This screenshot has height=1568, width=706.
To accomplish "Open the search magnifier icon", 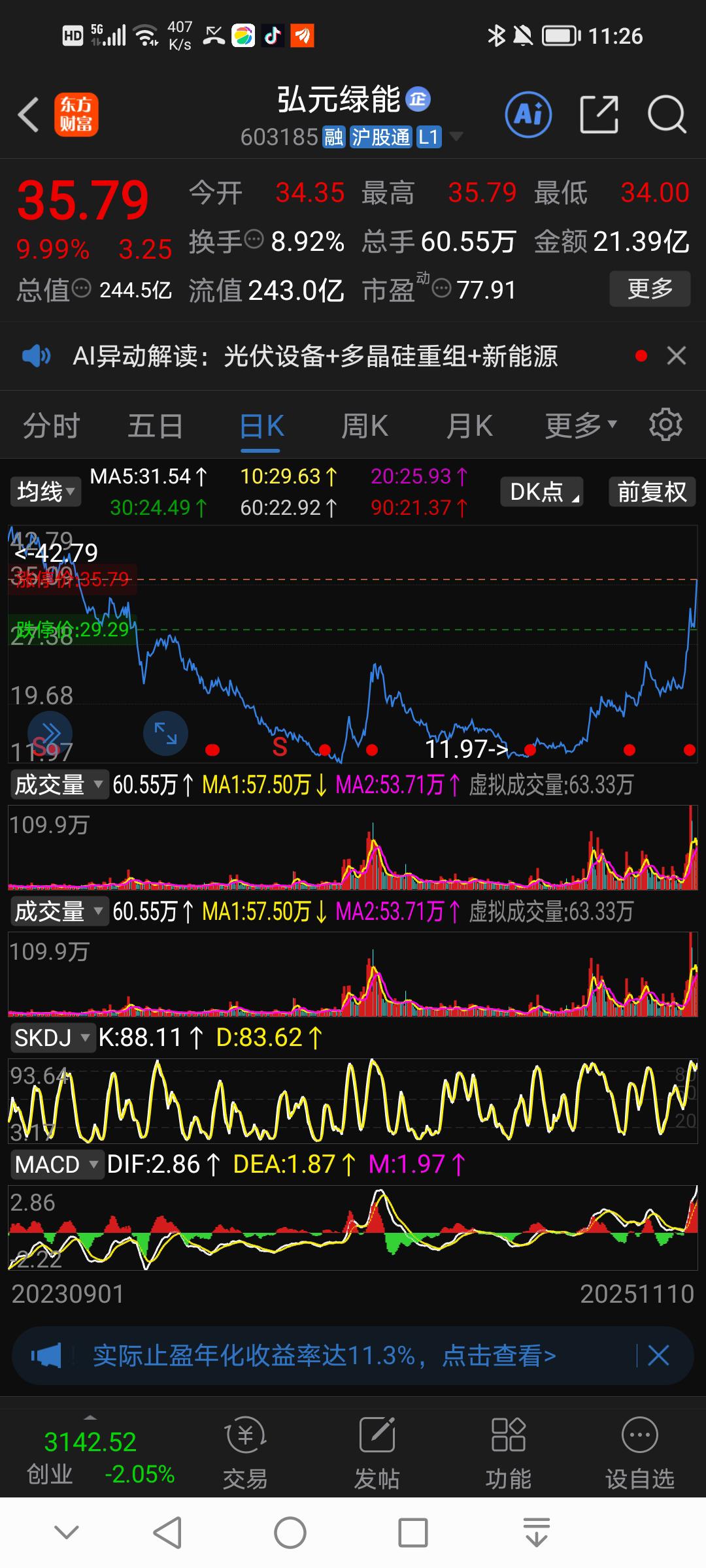I will [x=667, y=115].
